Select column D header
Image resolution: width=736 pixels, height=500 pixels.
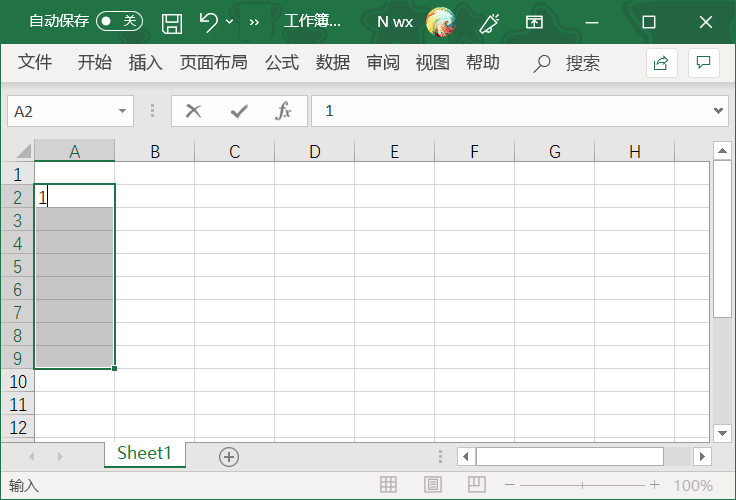click(x=314, y=151)
